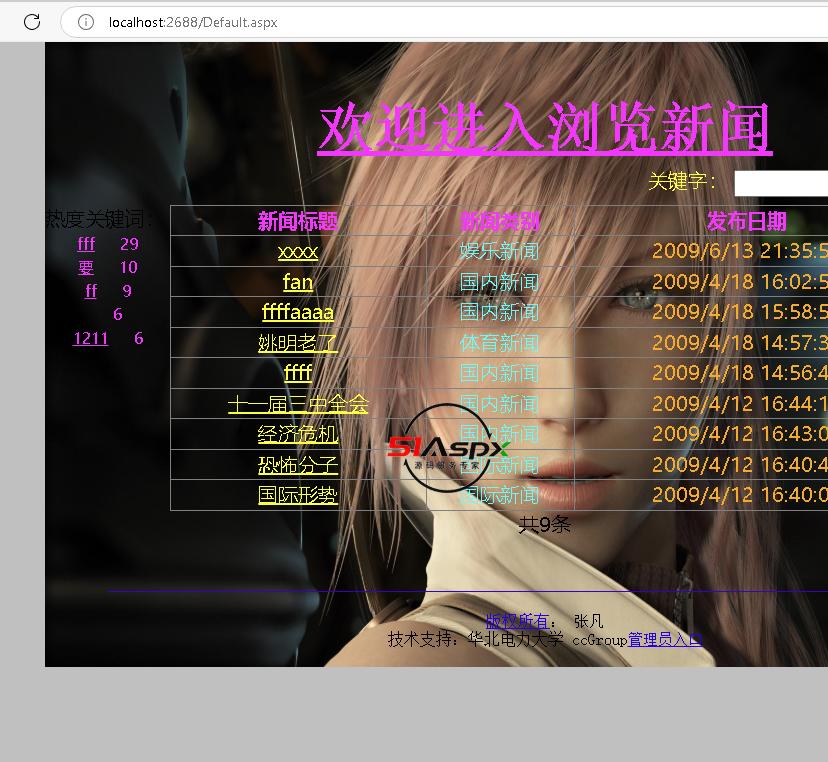Image resolution: width=828 pixels, height=762 pixels.
Task: Open the hot keyword link ff
Action: click(91, 290)
